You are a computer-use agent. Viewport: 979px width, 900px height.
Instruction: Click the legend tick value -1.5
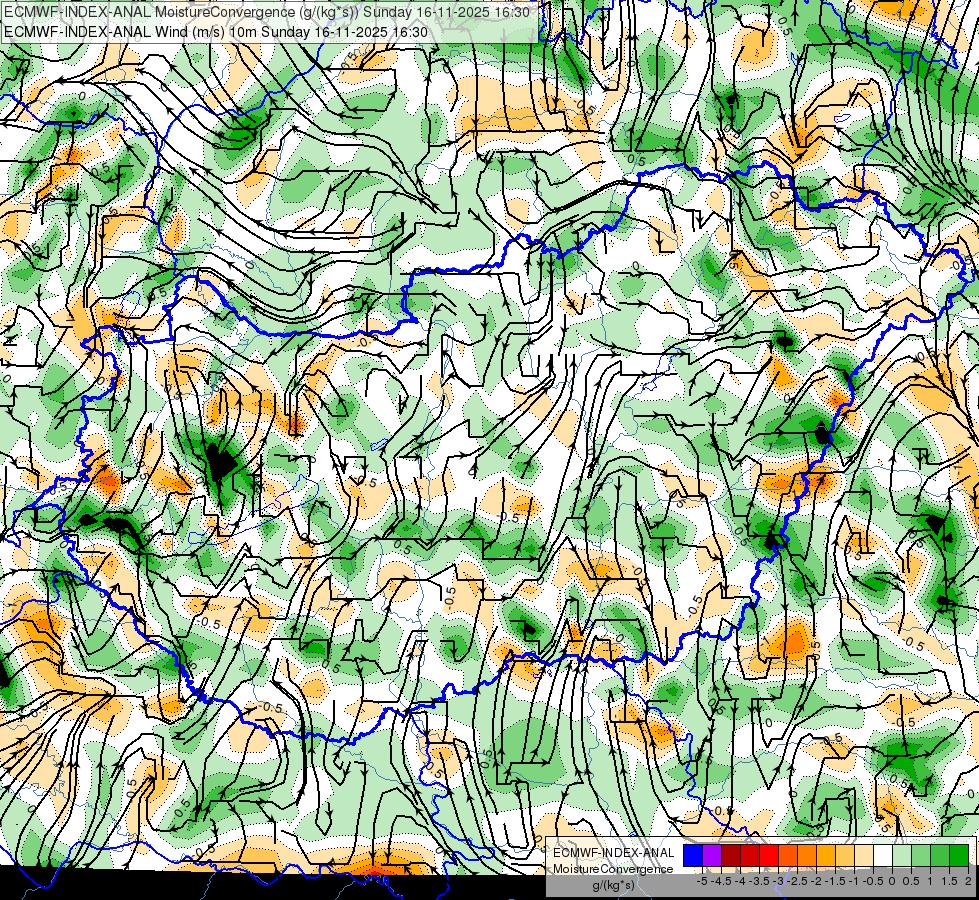coord(836,881)
